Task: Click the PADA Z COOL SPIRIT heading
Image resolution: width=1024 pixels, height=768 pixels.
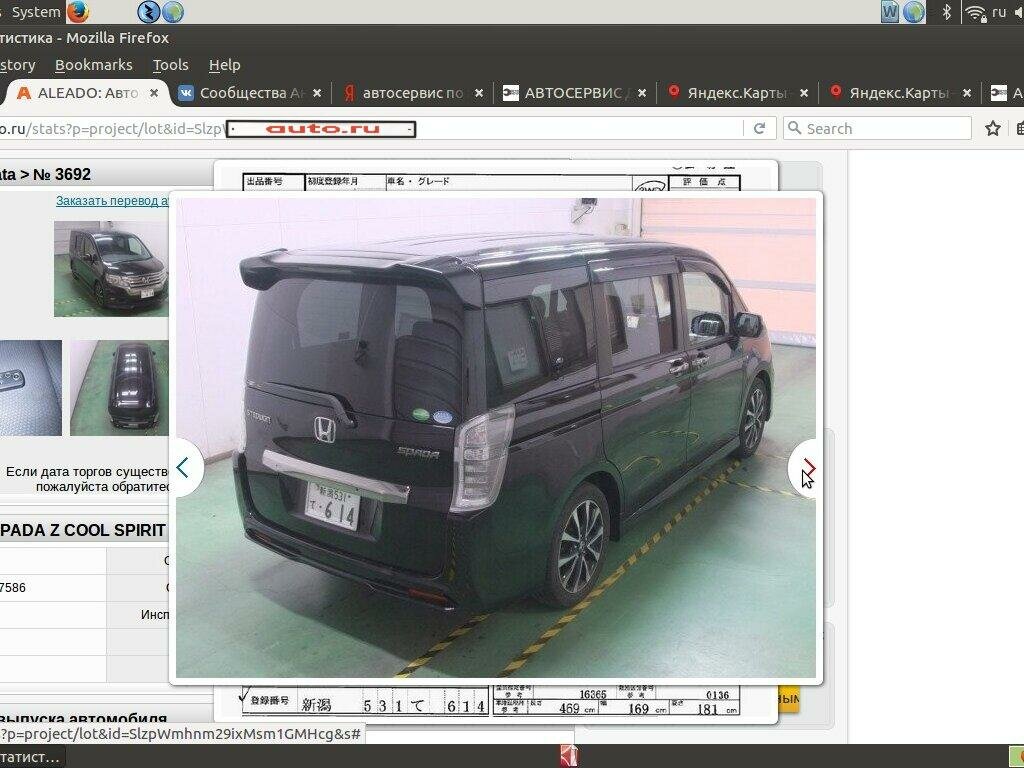Action: (x=82, y=530)
